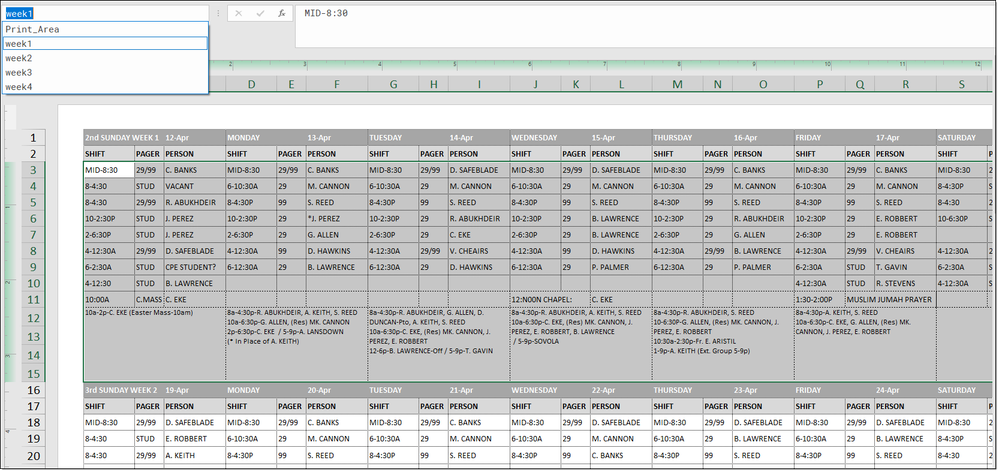Click the Name Box showing week1
The height and width of the screenshot is (472, 999).
tap(105, 13)
